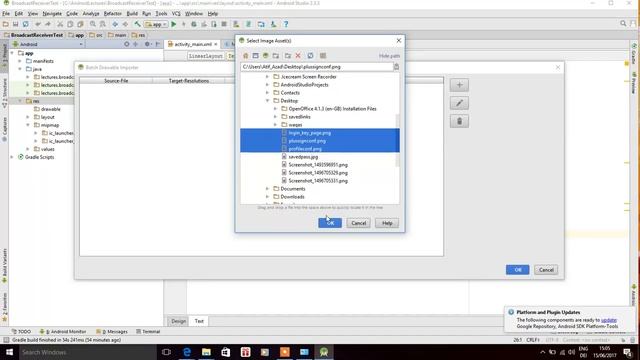
Task: Click the file path input field
Action: pos(317,67)
